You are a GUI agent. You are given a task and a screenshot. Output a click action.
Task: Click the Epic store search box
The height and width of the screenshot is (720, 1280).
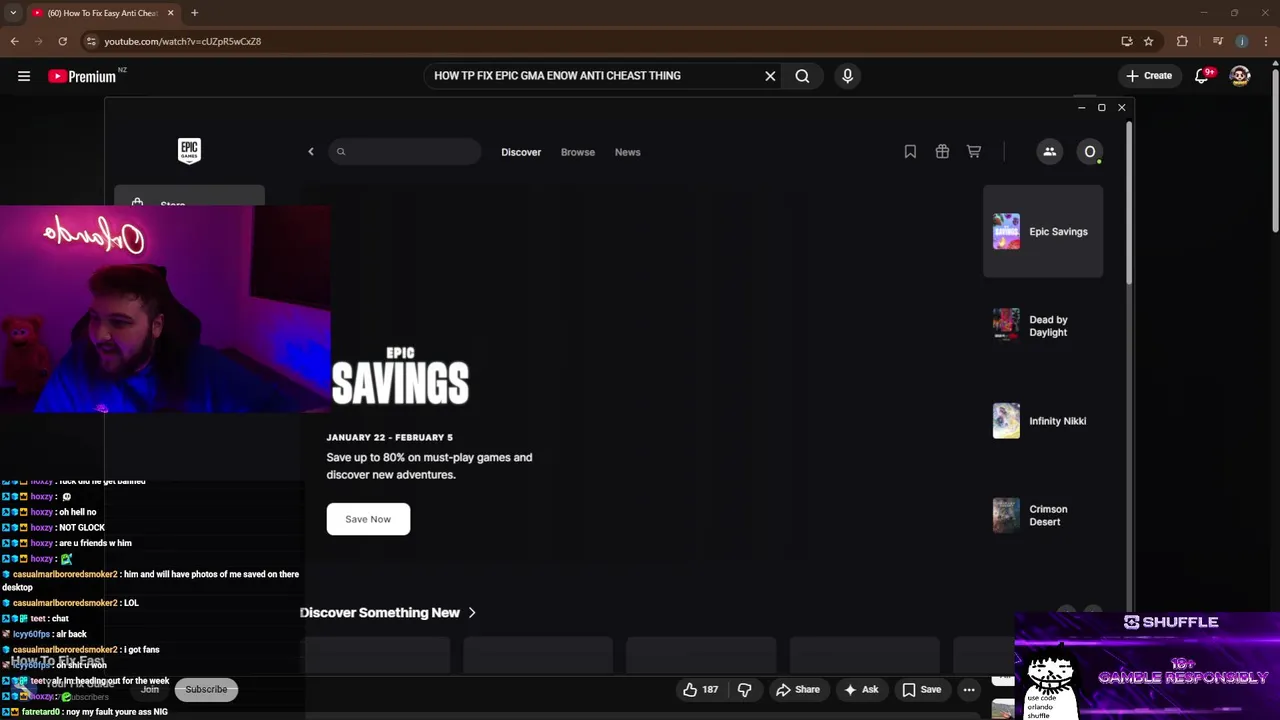point(405,152)
